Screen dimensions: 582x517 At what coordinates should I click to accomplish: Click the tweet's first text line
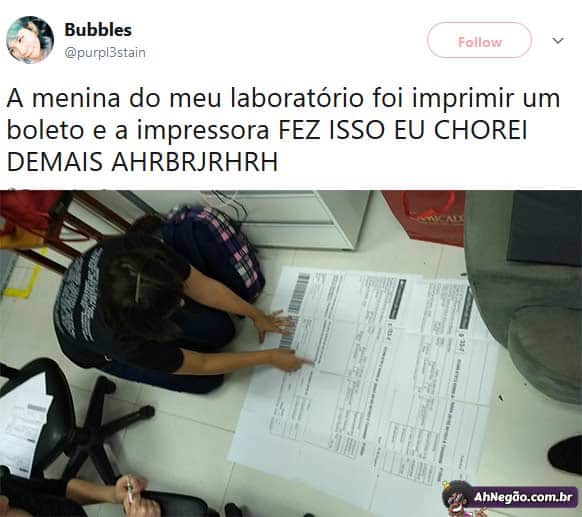tap(283, 98)
